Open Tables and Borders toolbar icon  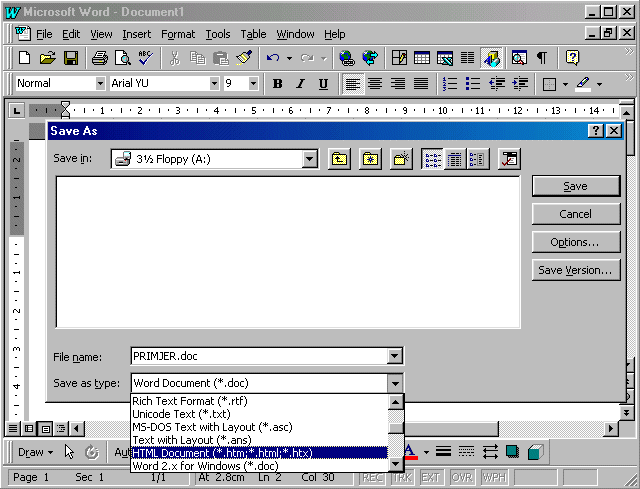tap(399, 58)
